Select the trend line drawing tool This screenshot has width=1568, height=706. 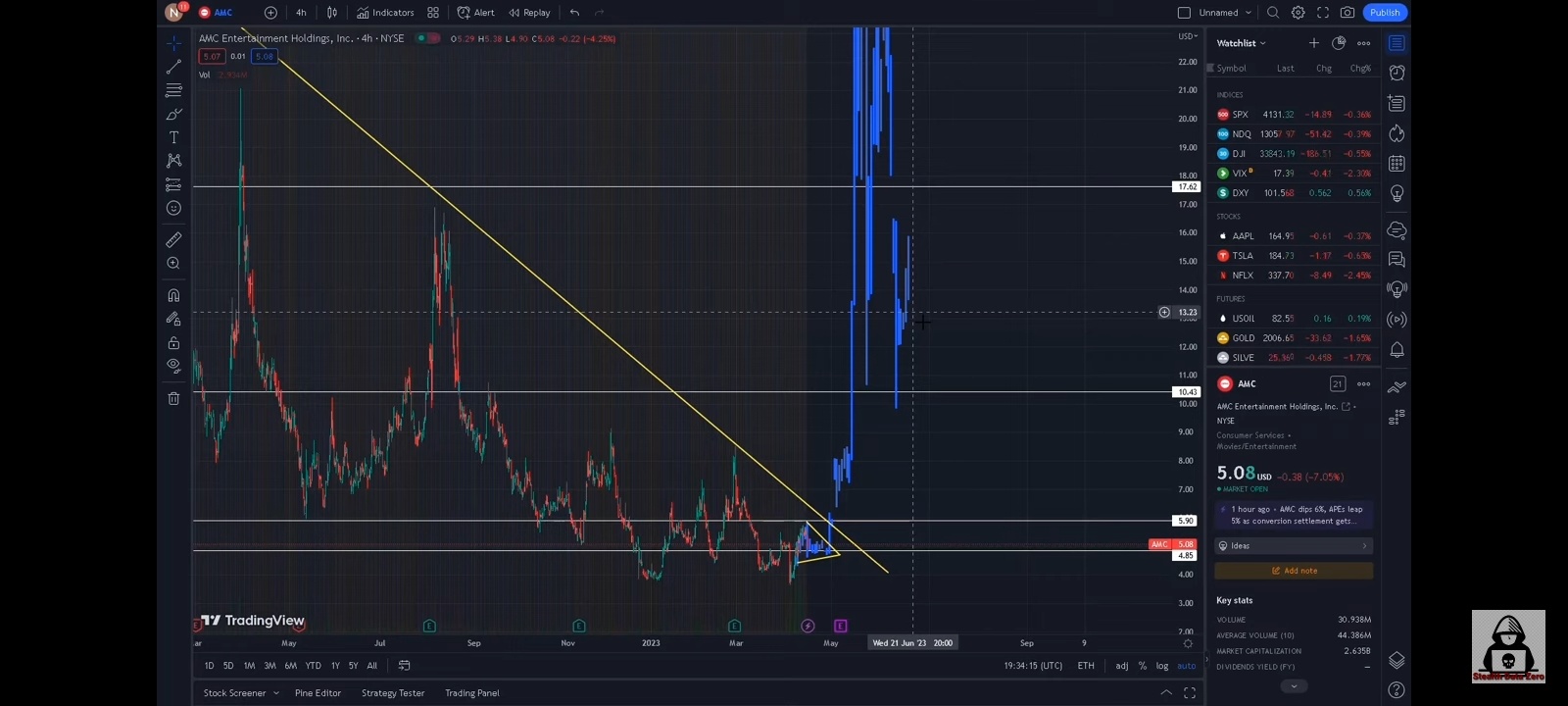pyautogui.click(x=173, y=68)
